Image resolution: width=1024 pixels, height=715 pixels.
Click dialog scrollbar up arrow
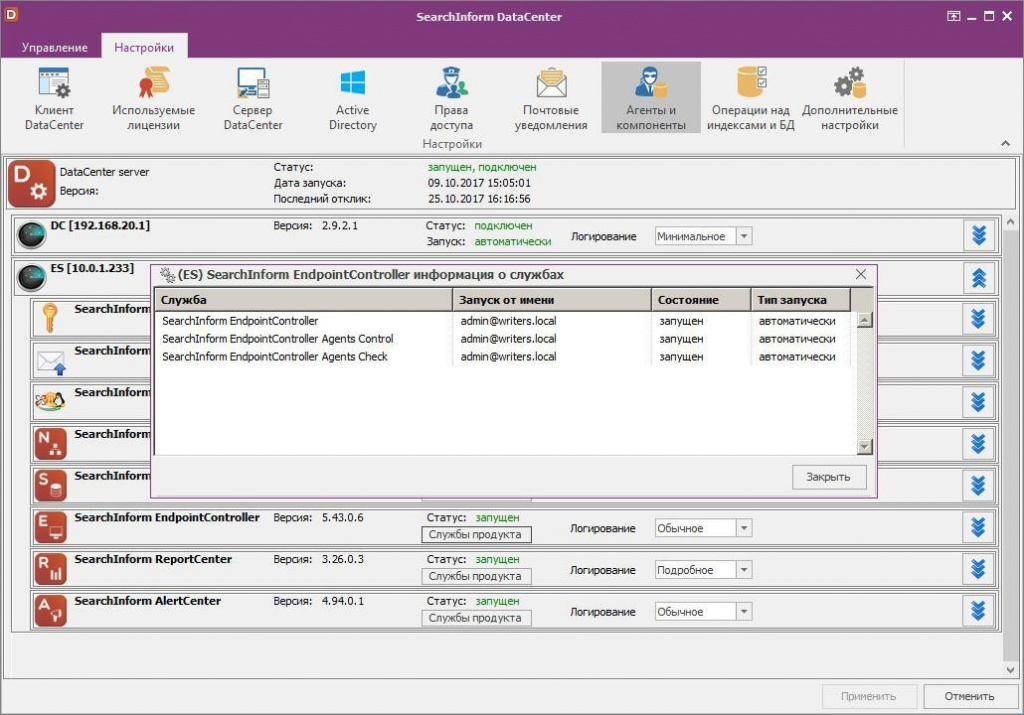coord(865,320)
